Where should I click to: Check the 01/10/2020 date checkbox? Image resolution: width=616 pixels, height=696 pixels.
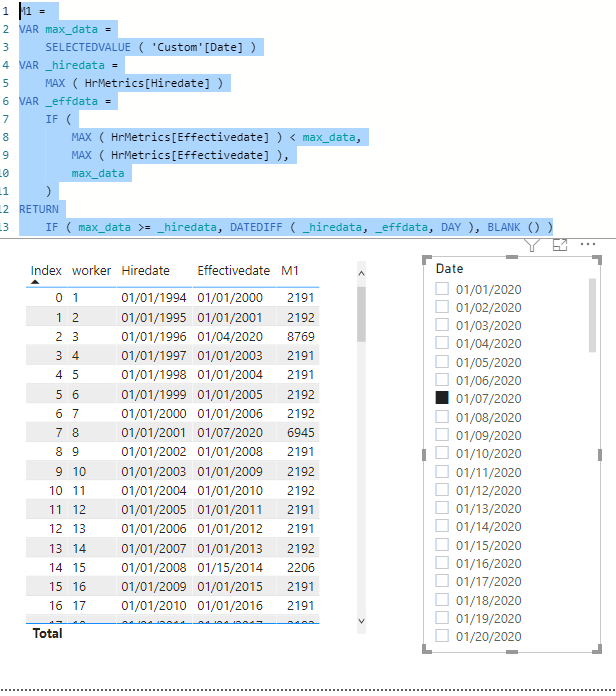pyautogui.click(x=442, y=453)
